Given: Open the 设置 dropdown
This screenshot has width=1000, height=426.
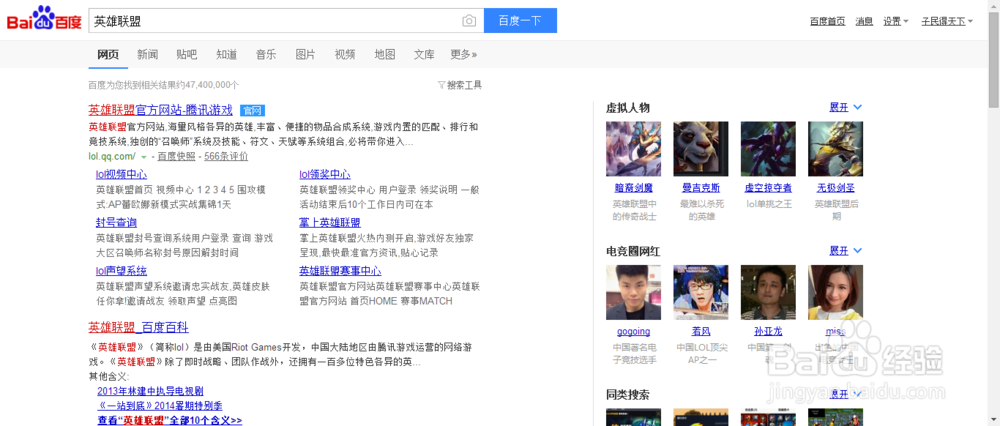Looking at the screenshot, I should (895, 21).
